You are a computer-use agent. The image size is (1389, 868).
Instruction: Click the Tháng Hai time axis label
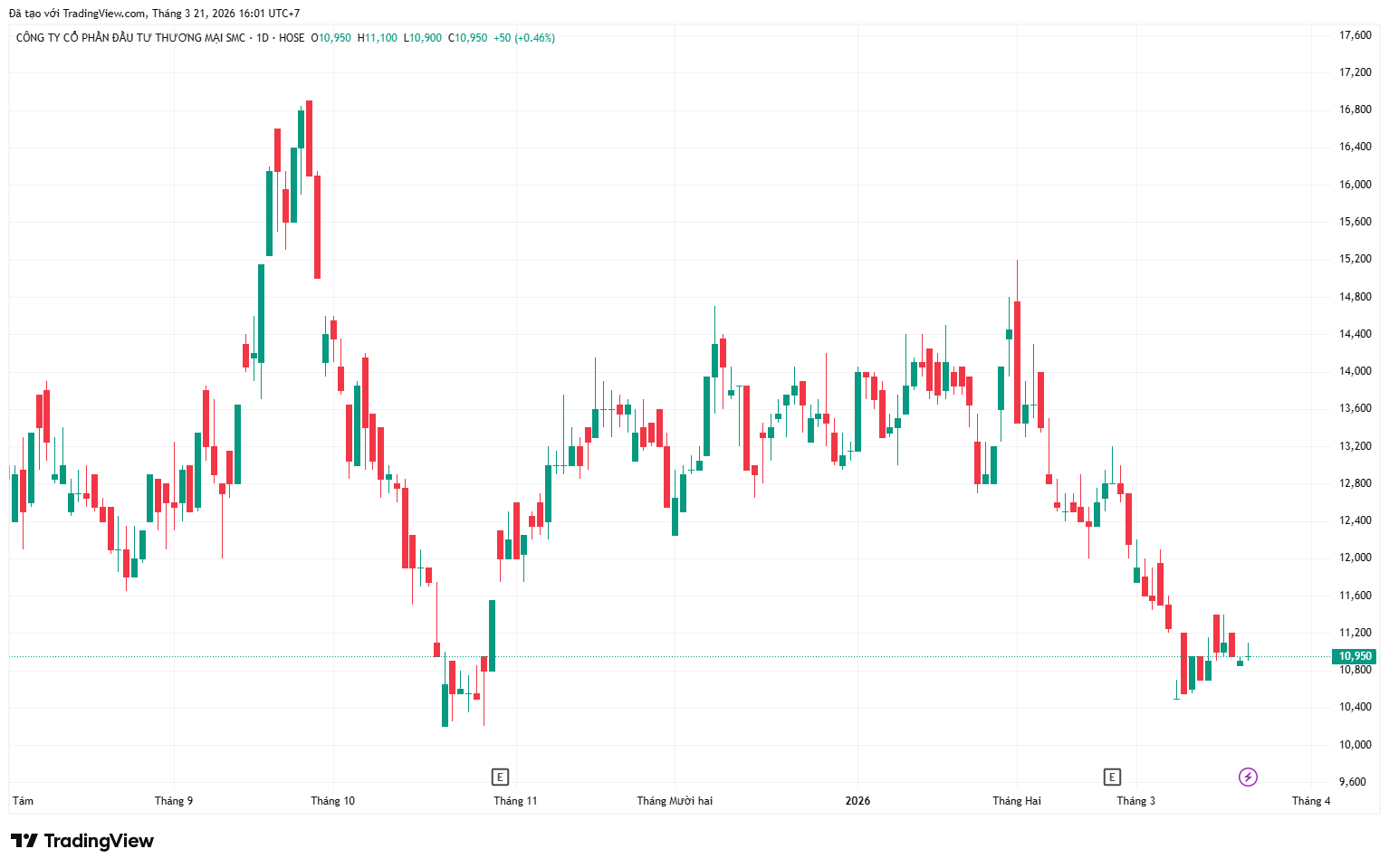pyautogui.click(x=1017, y=801)
